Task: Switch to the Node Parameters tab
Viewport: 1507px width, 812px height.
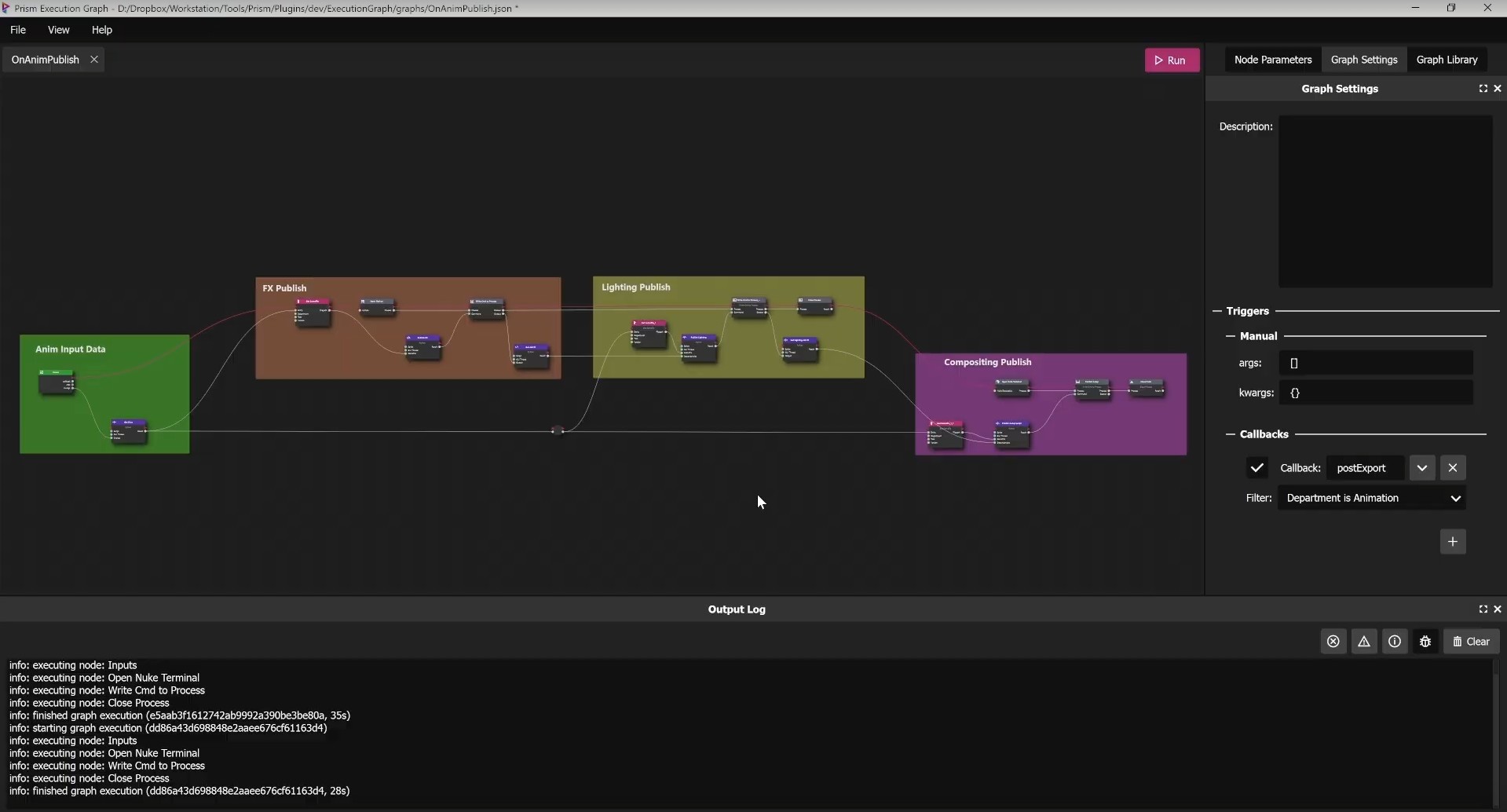Action: (x=1272, y=59)
